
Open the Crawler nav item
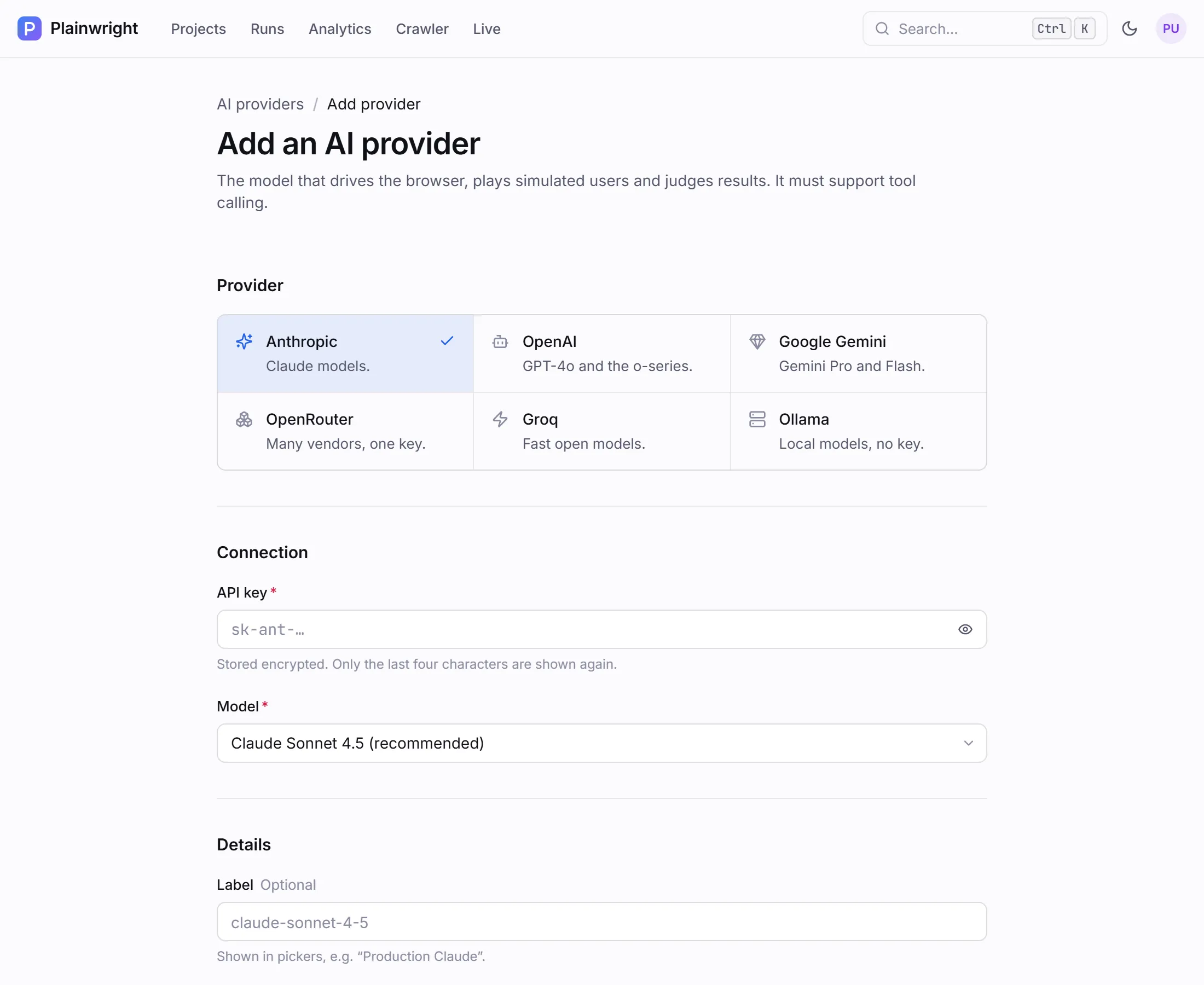[x=422, y=28]
